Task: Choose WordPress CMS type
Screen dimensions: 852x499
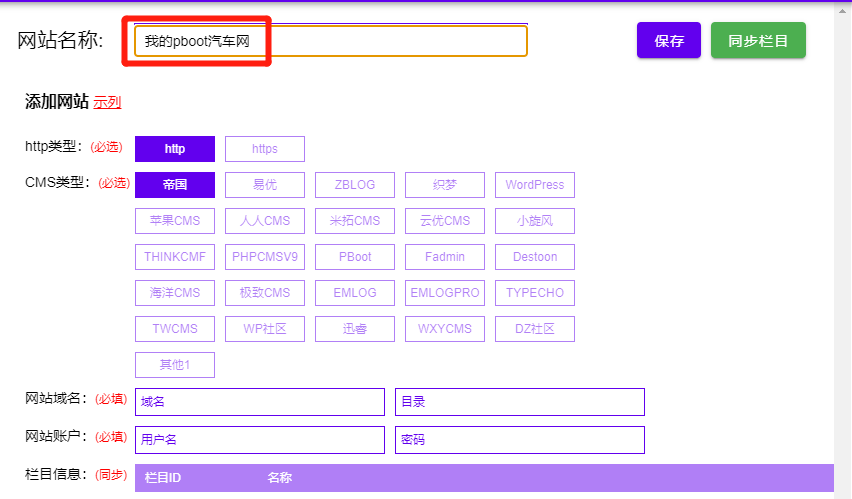Action: 535,185
